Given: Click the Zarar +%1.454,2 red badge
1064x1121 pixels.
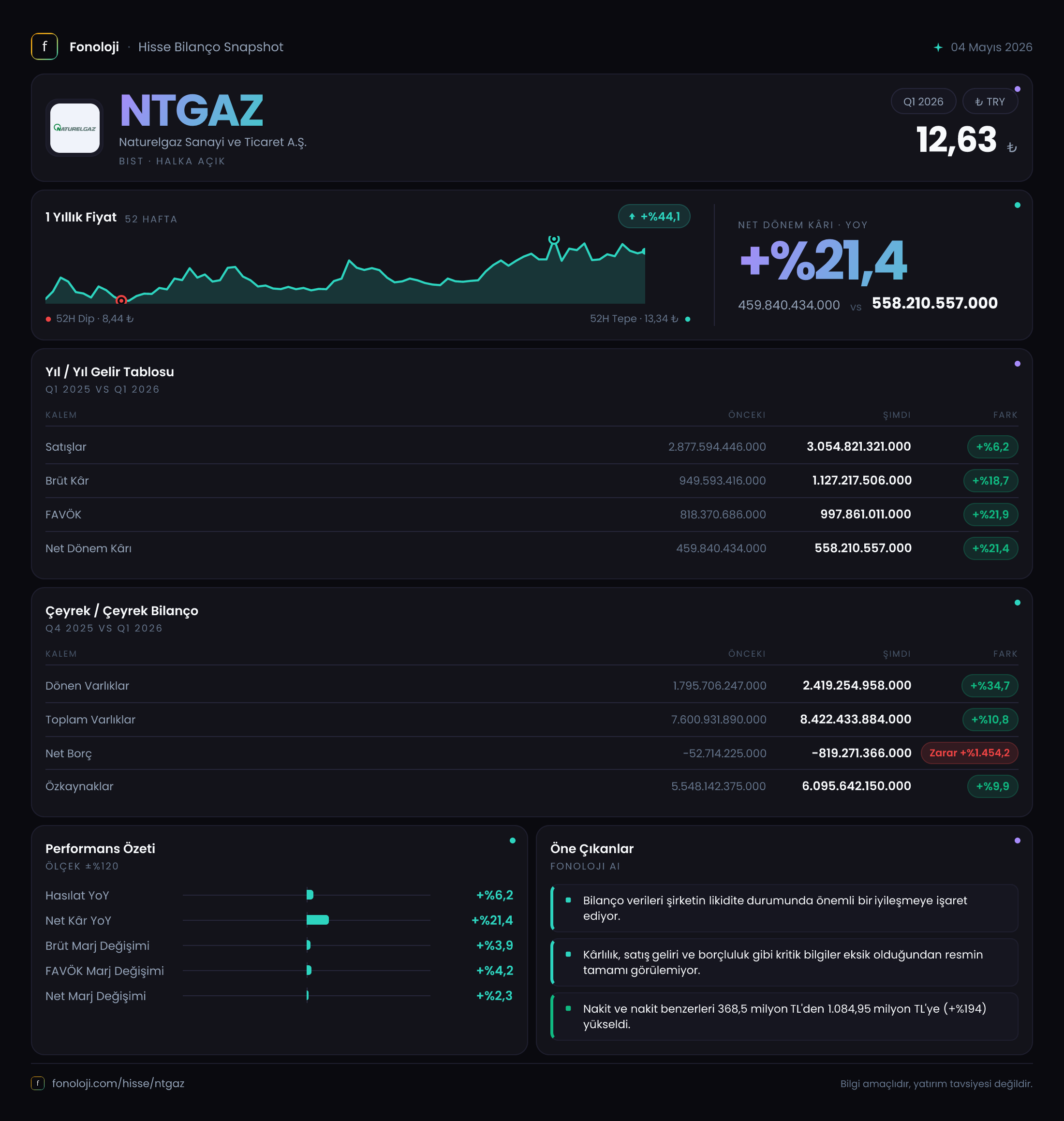Looking at the screenshot, I should 969,753.
